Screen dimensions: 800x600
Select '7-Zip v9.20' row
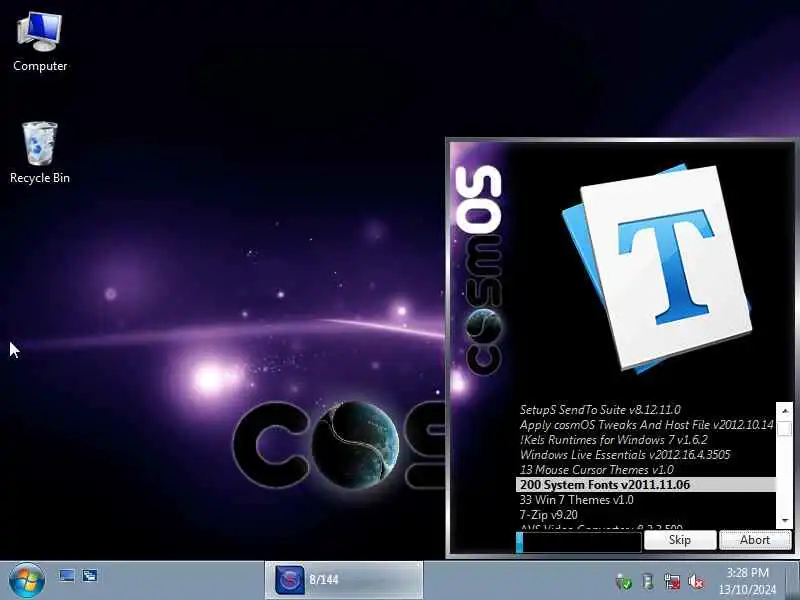pyautogui.click(x=645, y=514)
